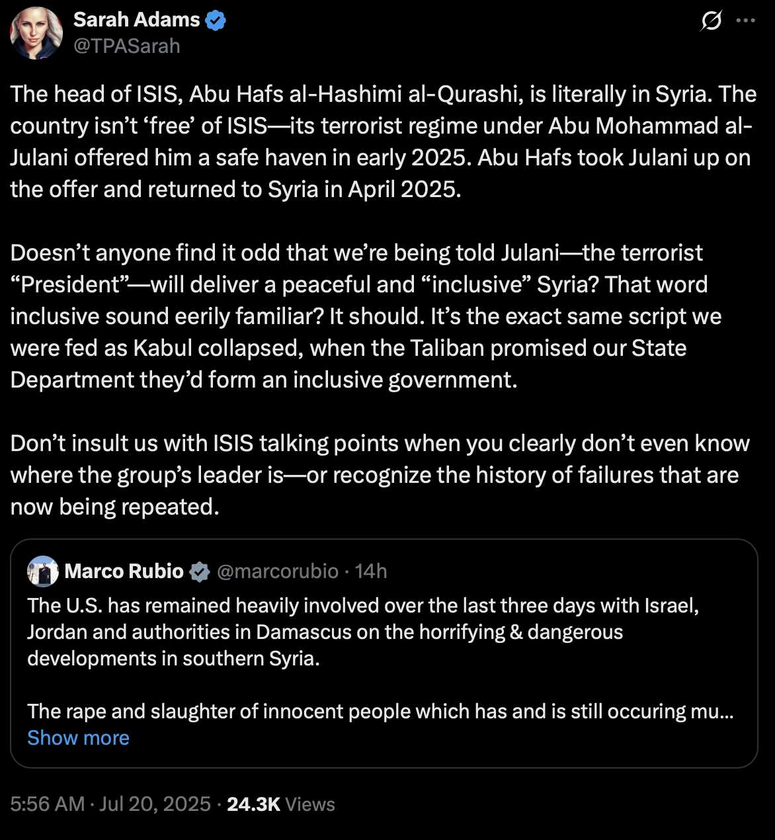Screen dimensions: 775x840
Task: Click quoted text about southern Syria developments
Action: [x=363, y=632]
